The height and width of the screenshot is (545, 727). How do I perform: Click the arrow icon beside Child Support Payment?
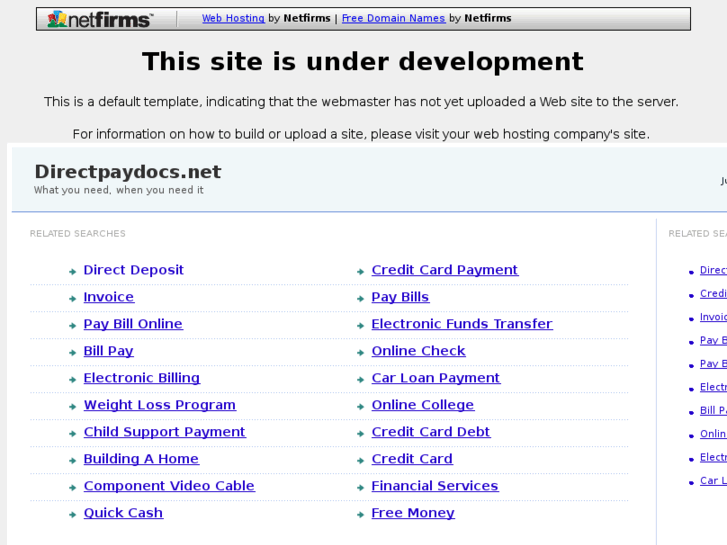(x=72, y=434)
